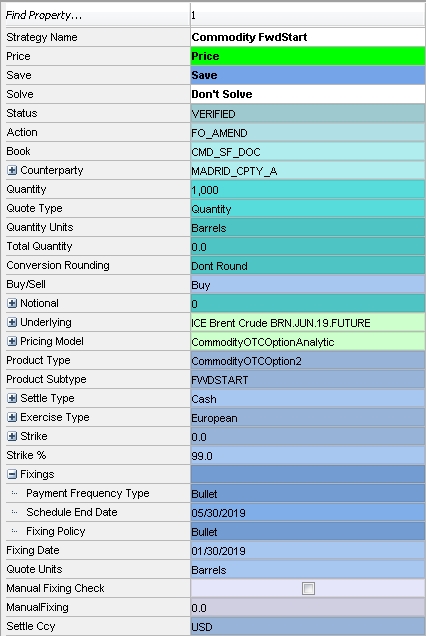The image size is (426, 636).
Task: Expand the Counterparty row
Action: 12,171
